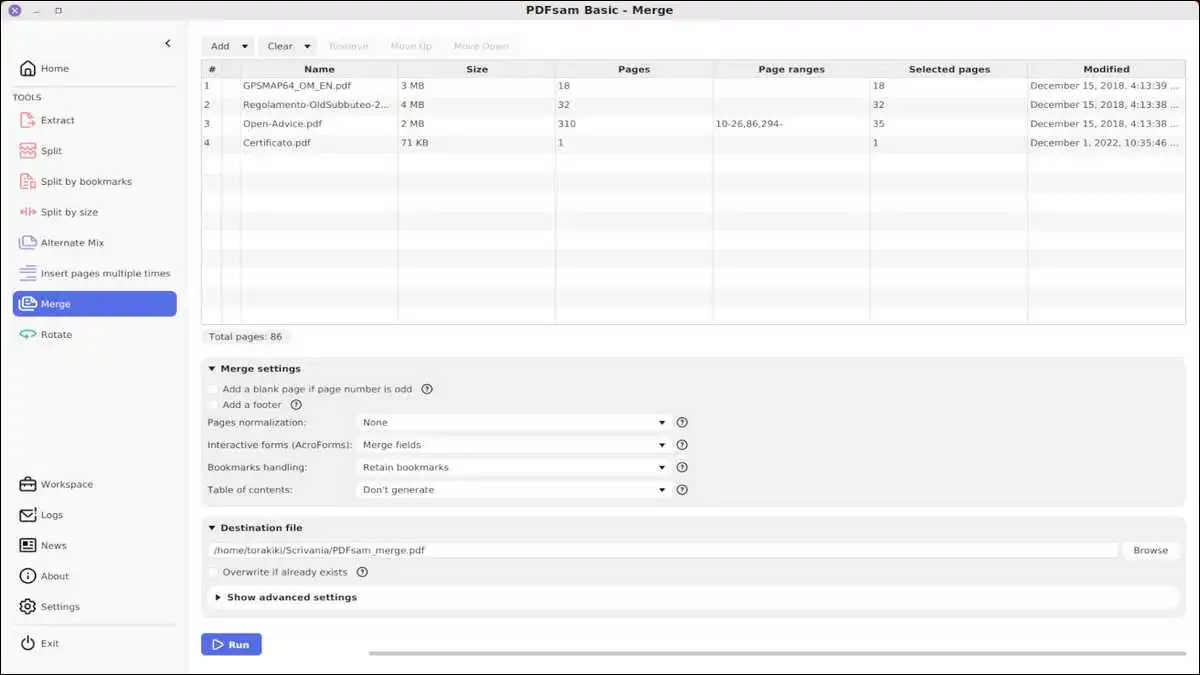Open the Logs envelope icon
The height and width of the screenshot is (675, 1200).
tap(27, 515)
